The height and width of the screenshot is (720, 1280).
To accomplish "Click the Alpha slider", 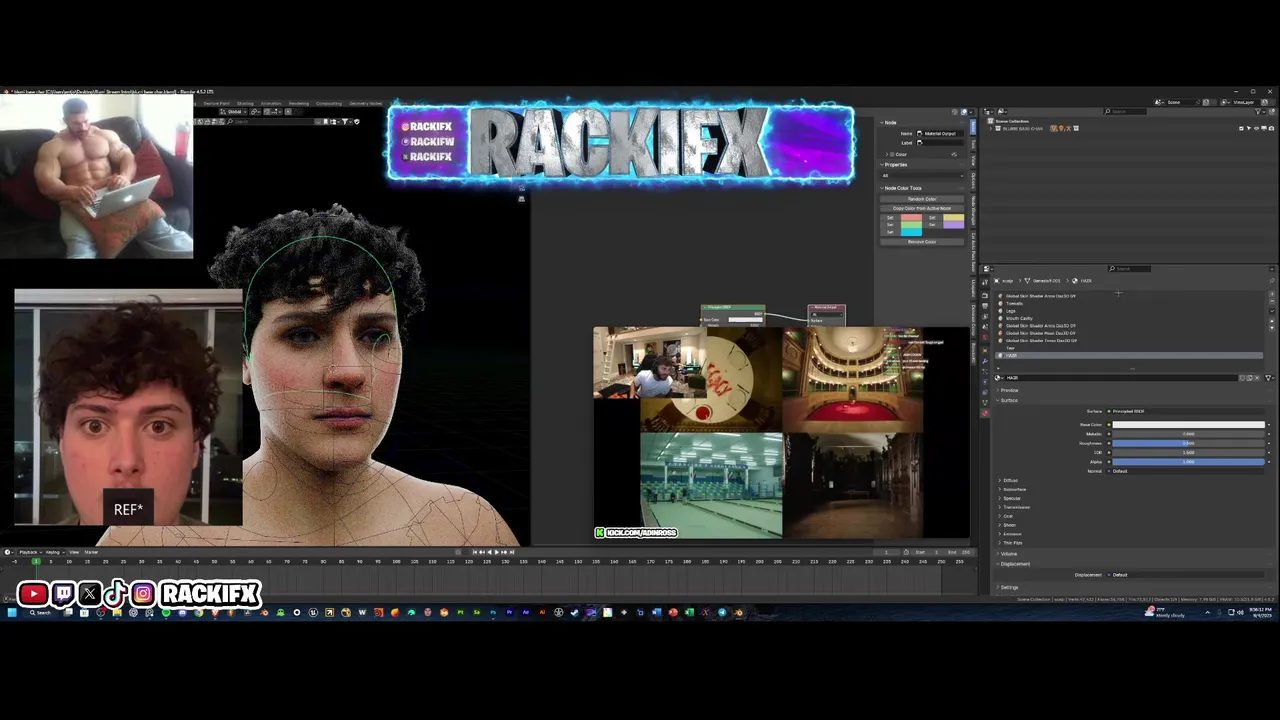I will pos(1189,461).
